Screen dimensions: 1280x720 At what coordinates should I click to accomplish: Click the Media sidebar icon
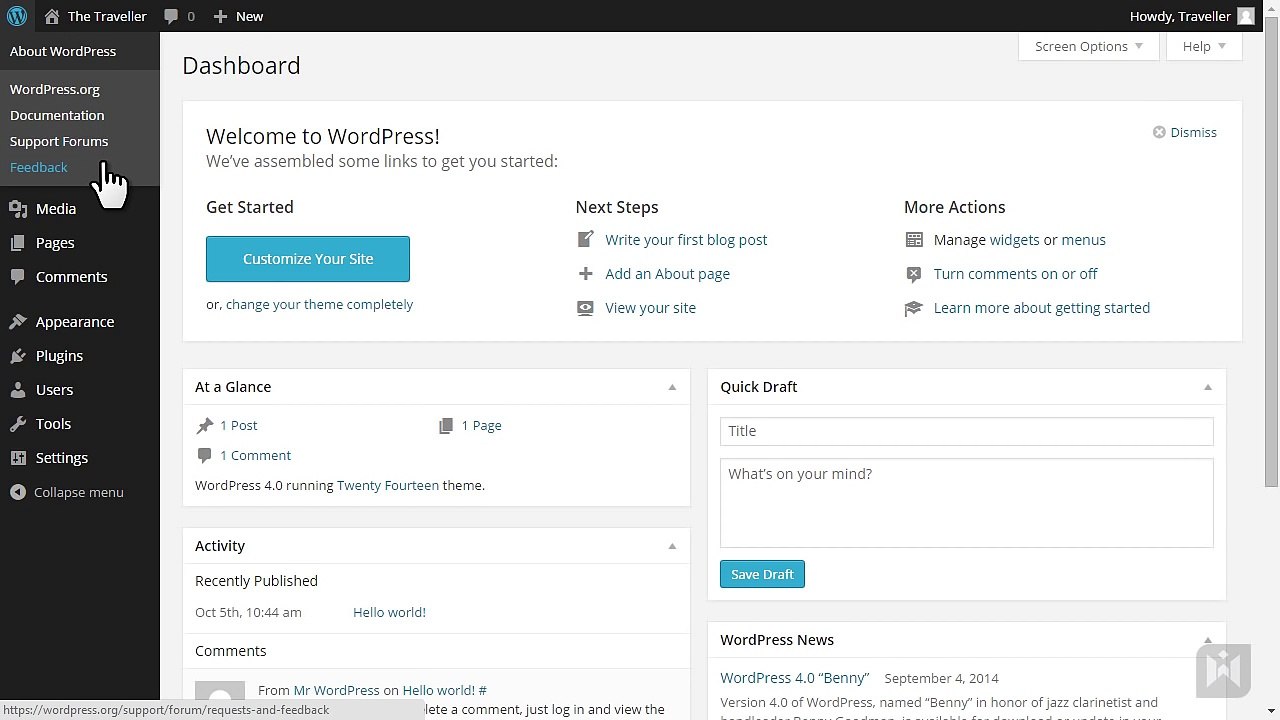pyautogui.click(x=18, y=209)
